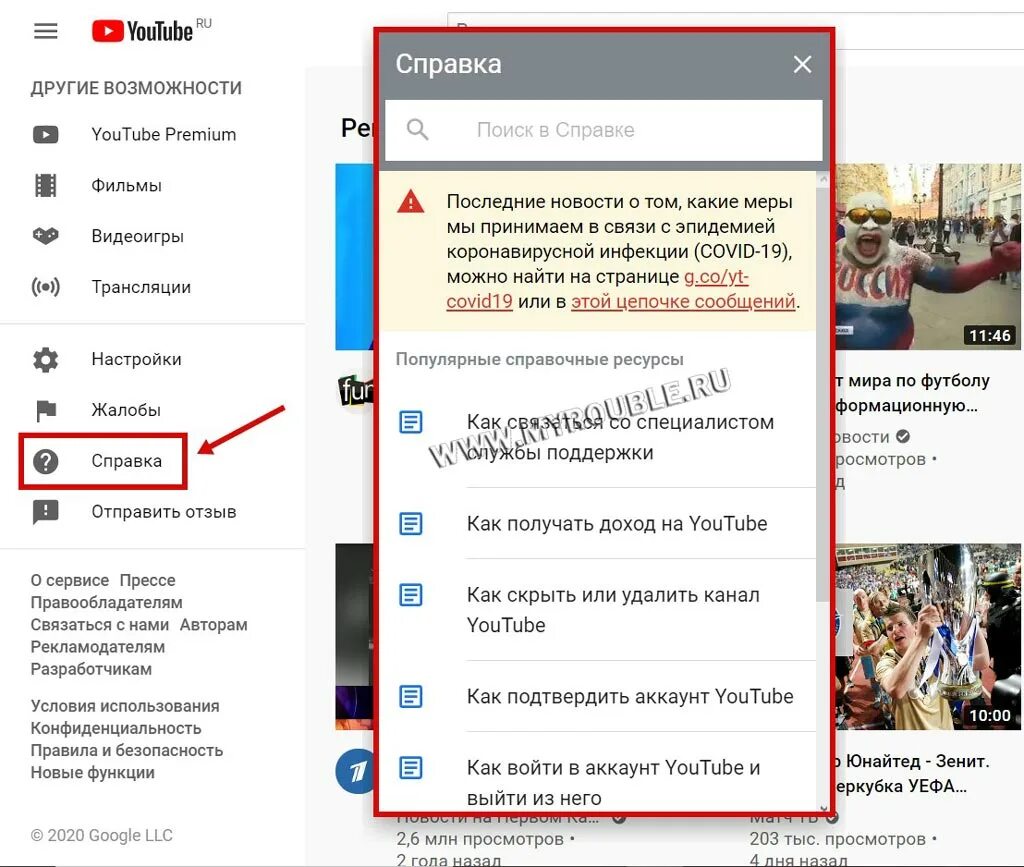Click the help panel scroll down arrow
This screenshot has height=867, width=1024.
[x=824, y=808]
